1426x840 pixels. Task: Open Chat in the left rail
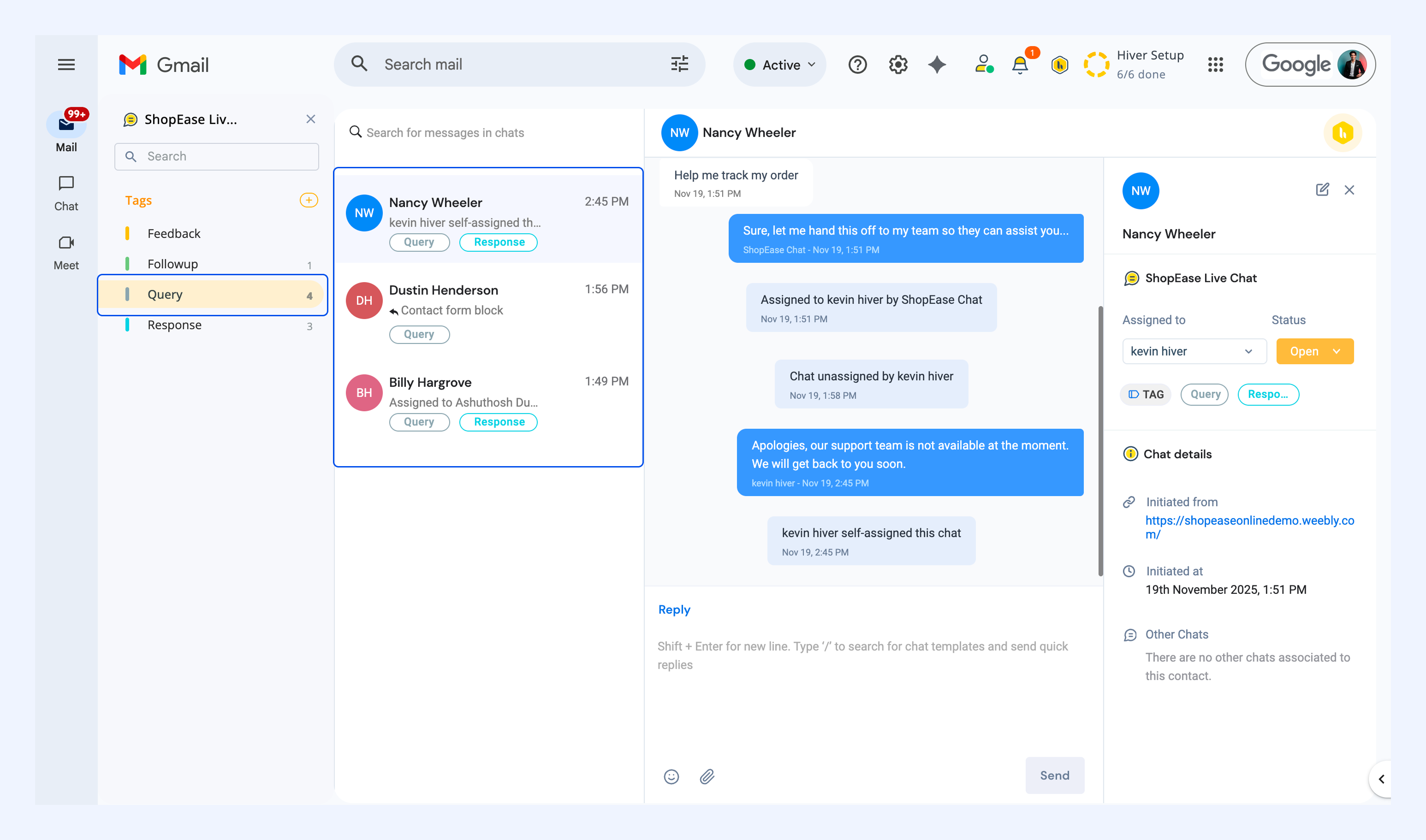(x=66, y=193)
